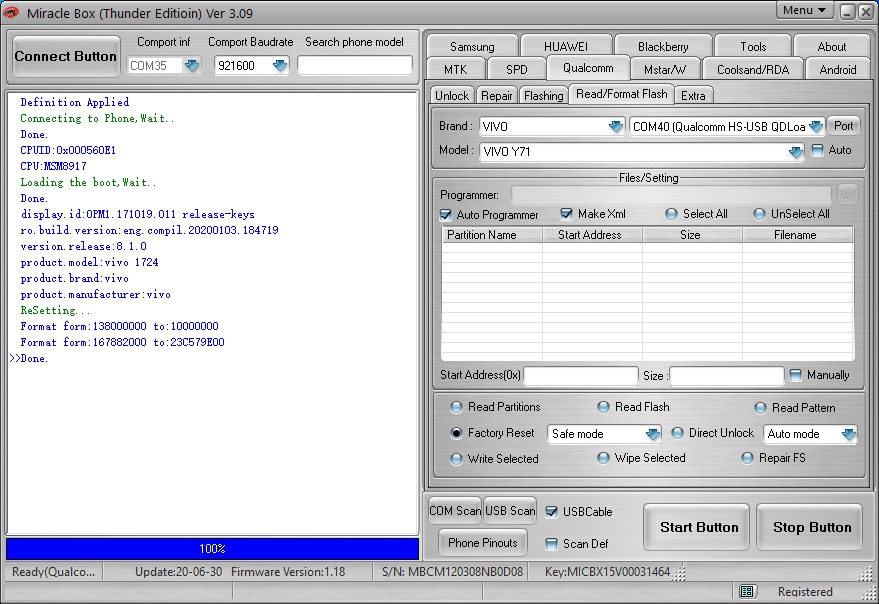
Task: Click the Size input field
Action: coord(727,375)
